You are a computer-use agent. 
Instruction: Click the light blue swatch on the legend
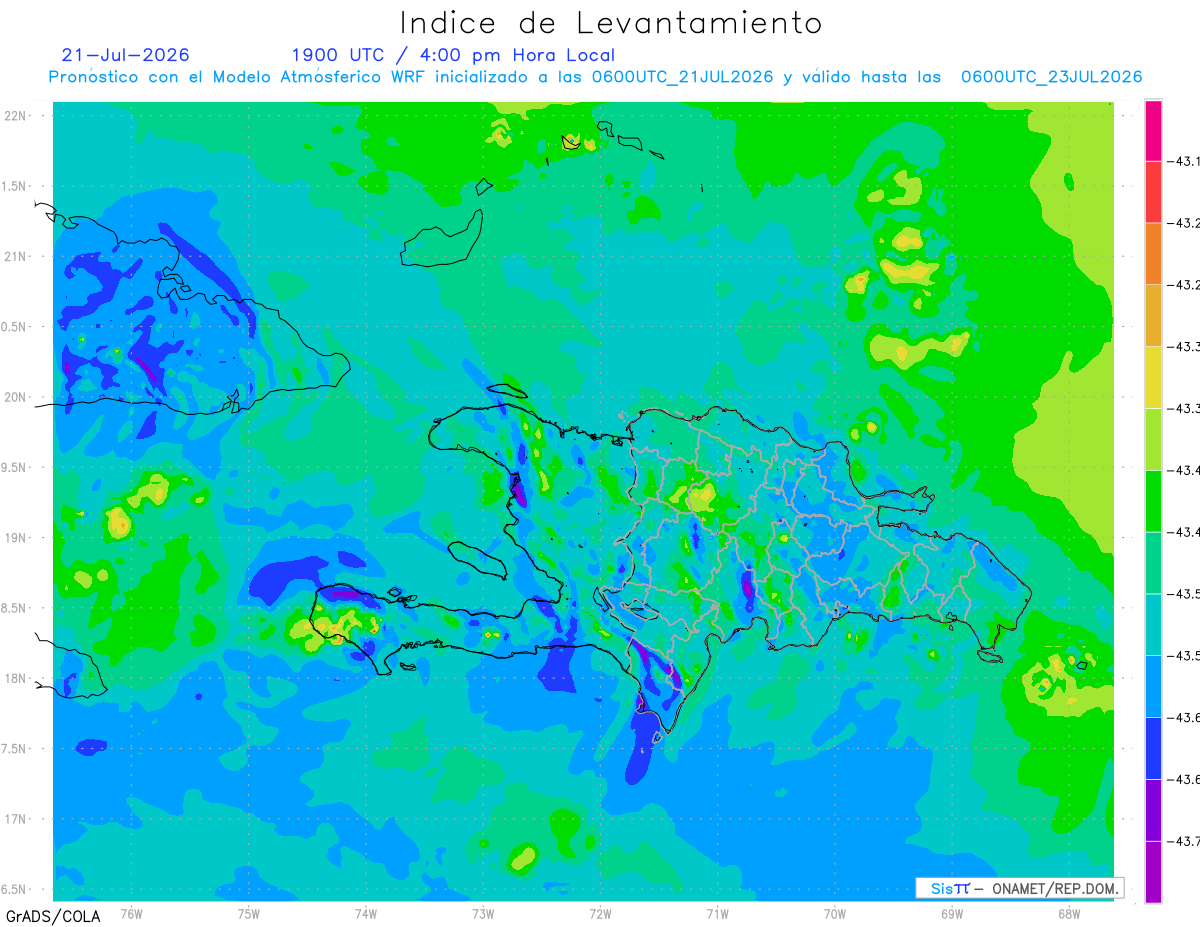pyautogui.click(x=1153, y=686)
